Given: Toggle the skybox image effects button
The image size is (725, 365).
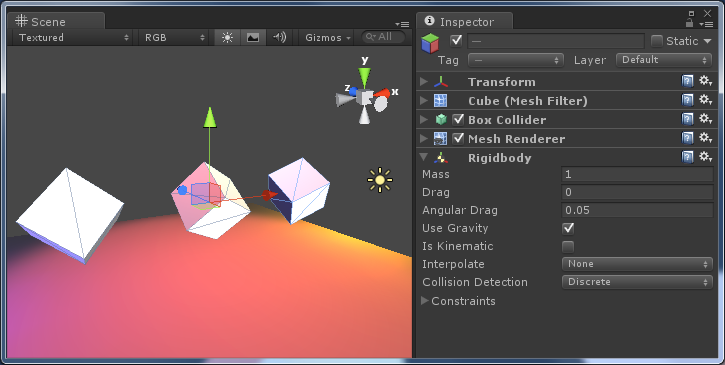Looking at the screenshot, I should click(x=253, y=37).
